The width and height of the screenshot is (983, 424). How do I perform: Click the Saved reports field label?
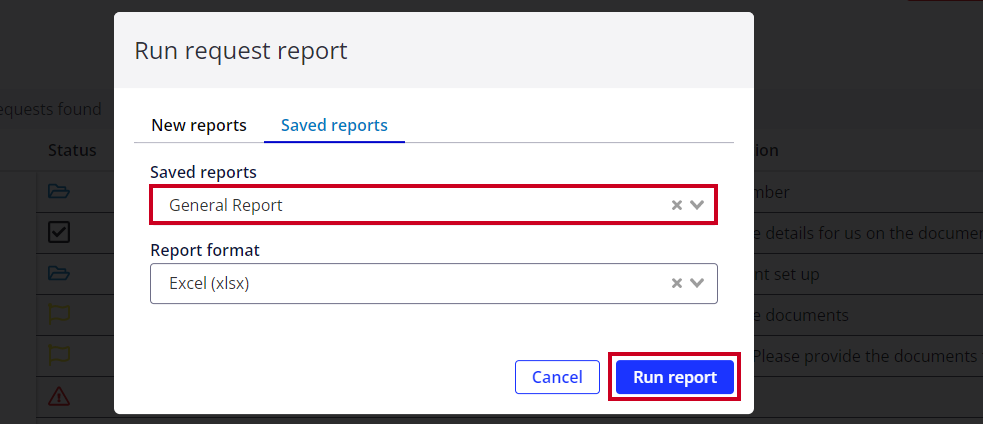coord(203,172)
